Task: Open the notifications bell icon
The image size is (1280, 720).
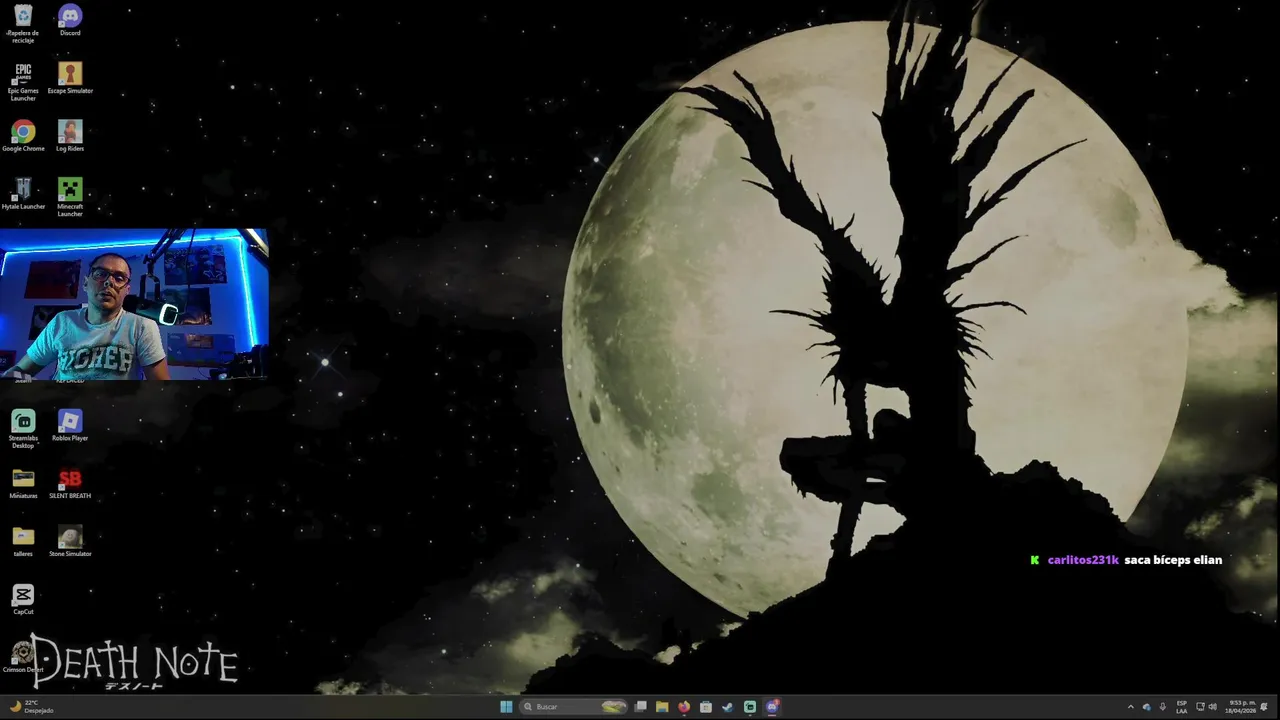Action: click(1264, 707)
